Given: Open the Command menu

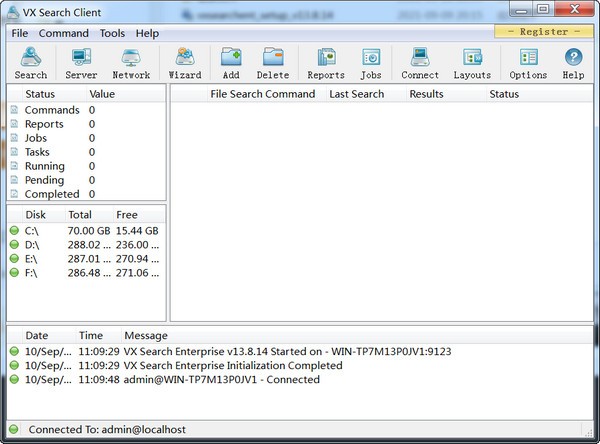Looking at the screenshot, I should [x=64, y=33].
